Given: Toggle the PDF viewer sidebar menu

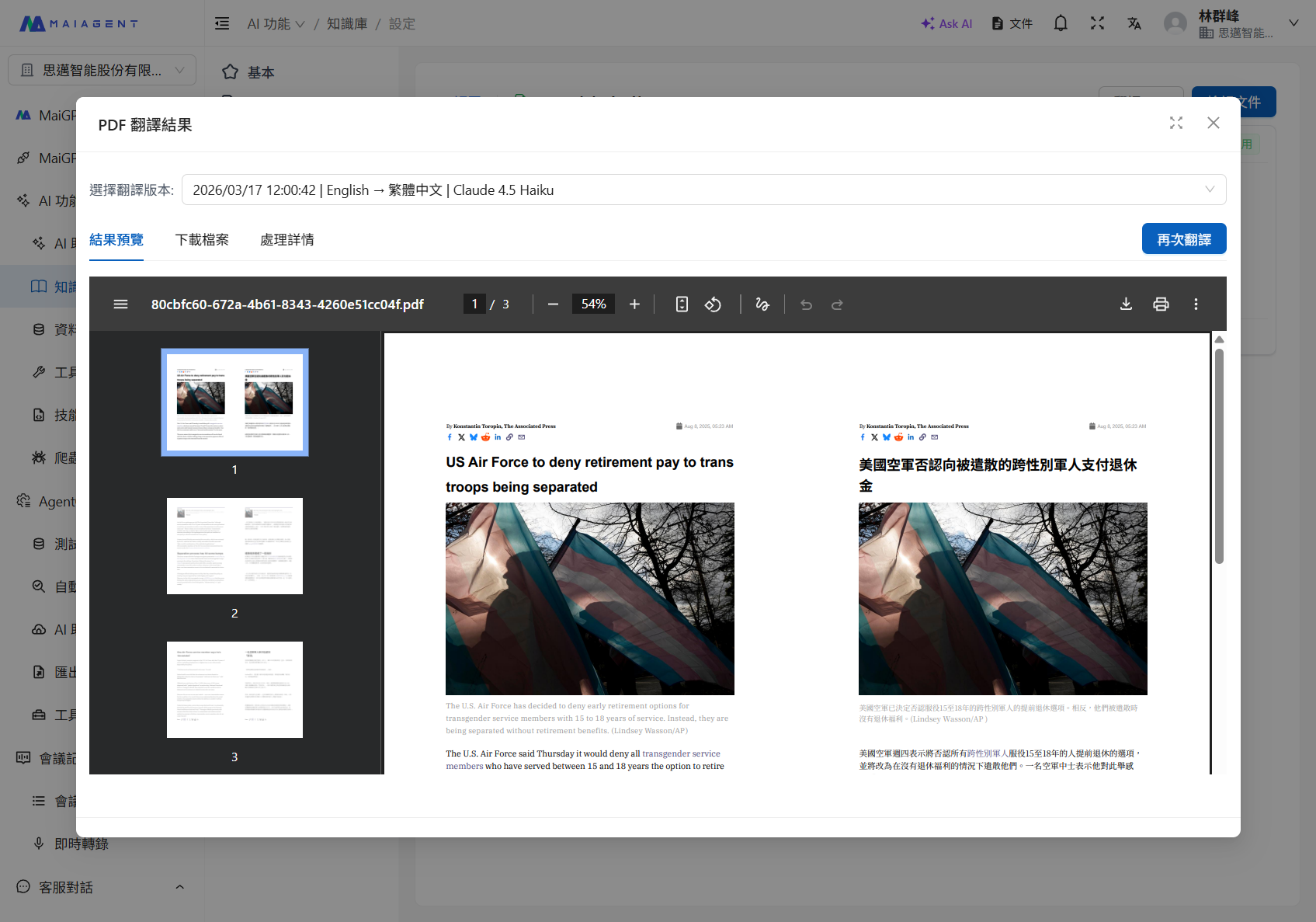Looking at the screenshot, I should pos(120,304).
